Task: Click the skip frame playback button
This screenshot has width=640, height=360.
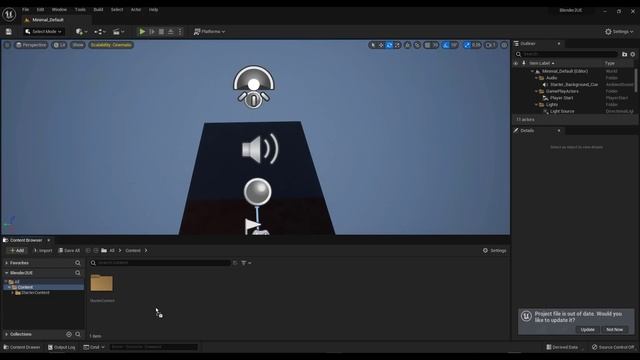Action: click(x=152, y=31)
